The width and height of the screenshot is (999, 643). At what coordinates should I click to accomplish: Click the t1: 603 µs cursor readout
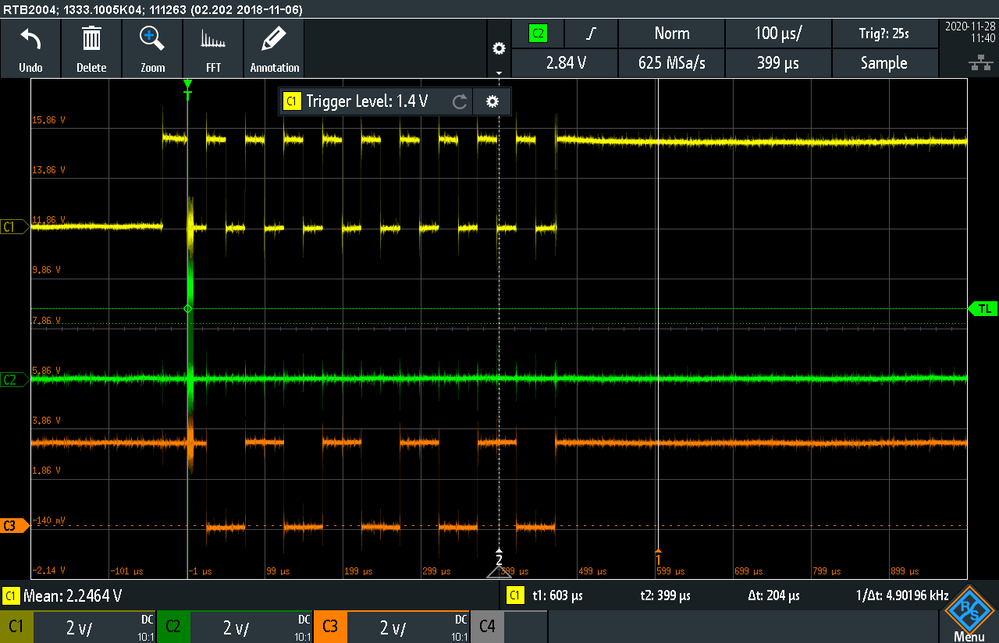557,596
